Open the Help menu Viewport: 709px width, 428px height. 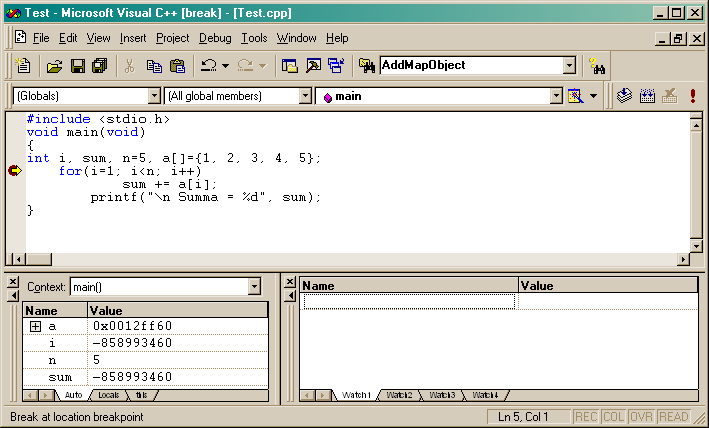337,38
